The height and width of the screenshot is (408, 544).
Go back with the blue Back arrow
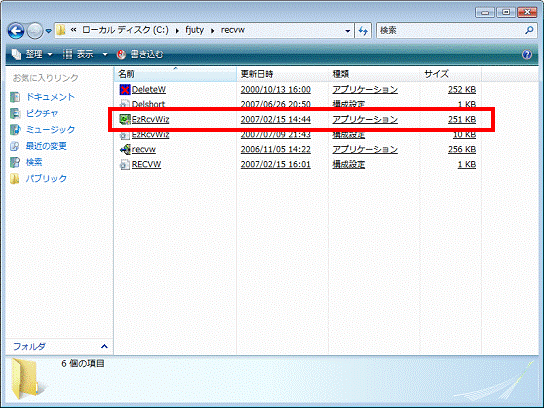pos(16,31)
